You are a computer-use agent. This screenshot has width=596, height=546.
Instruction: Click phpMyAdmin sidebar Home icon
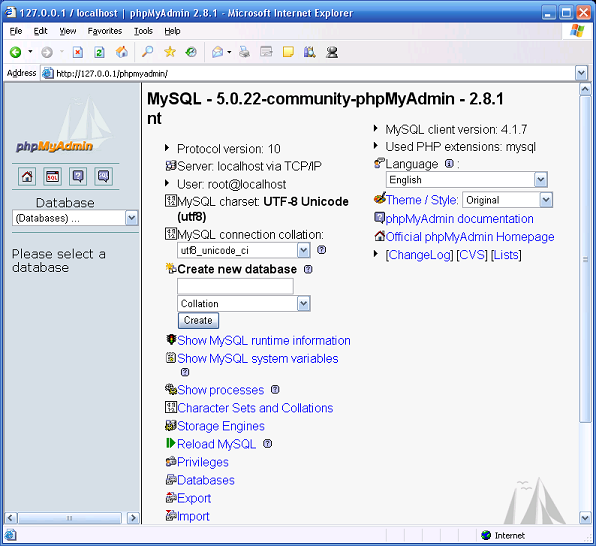click(27, 176)
